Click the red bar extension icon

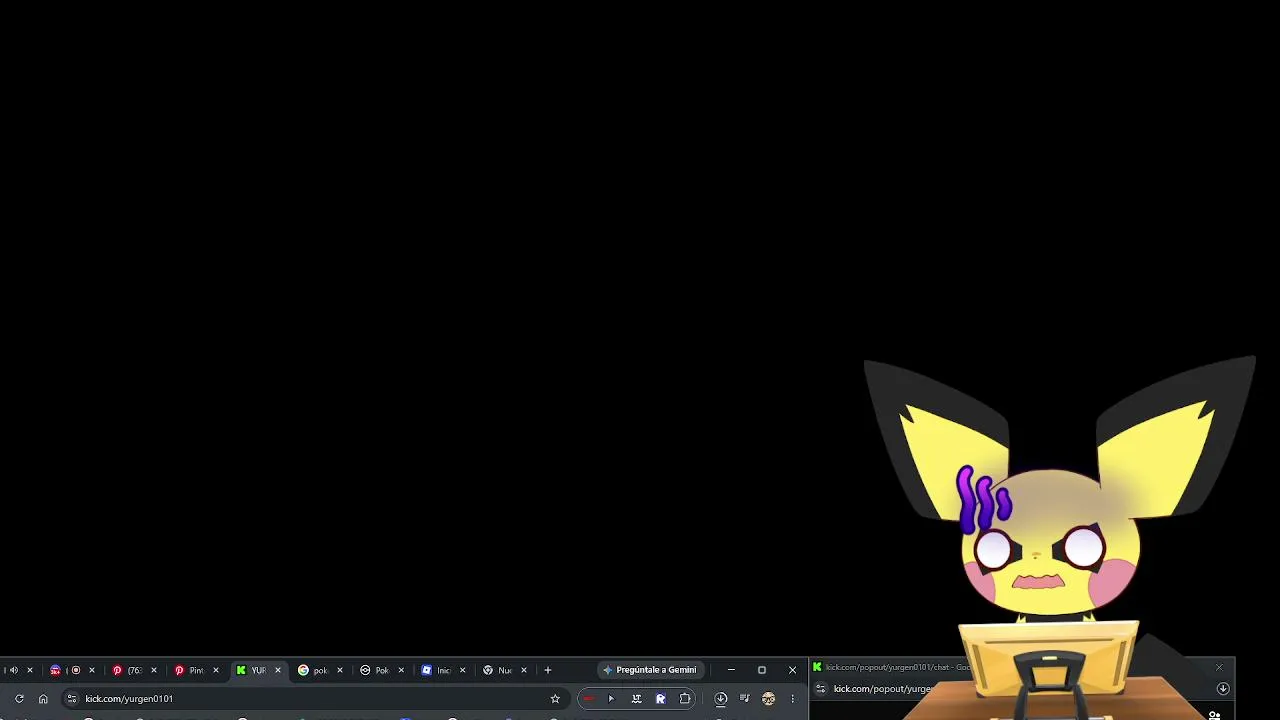tap(589, 699)
